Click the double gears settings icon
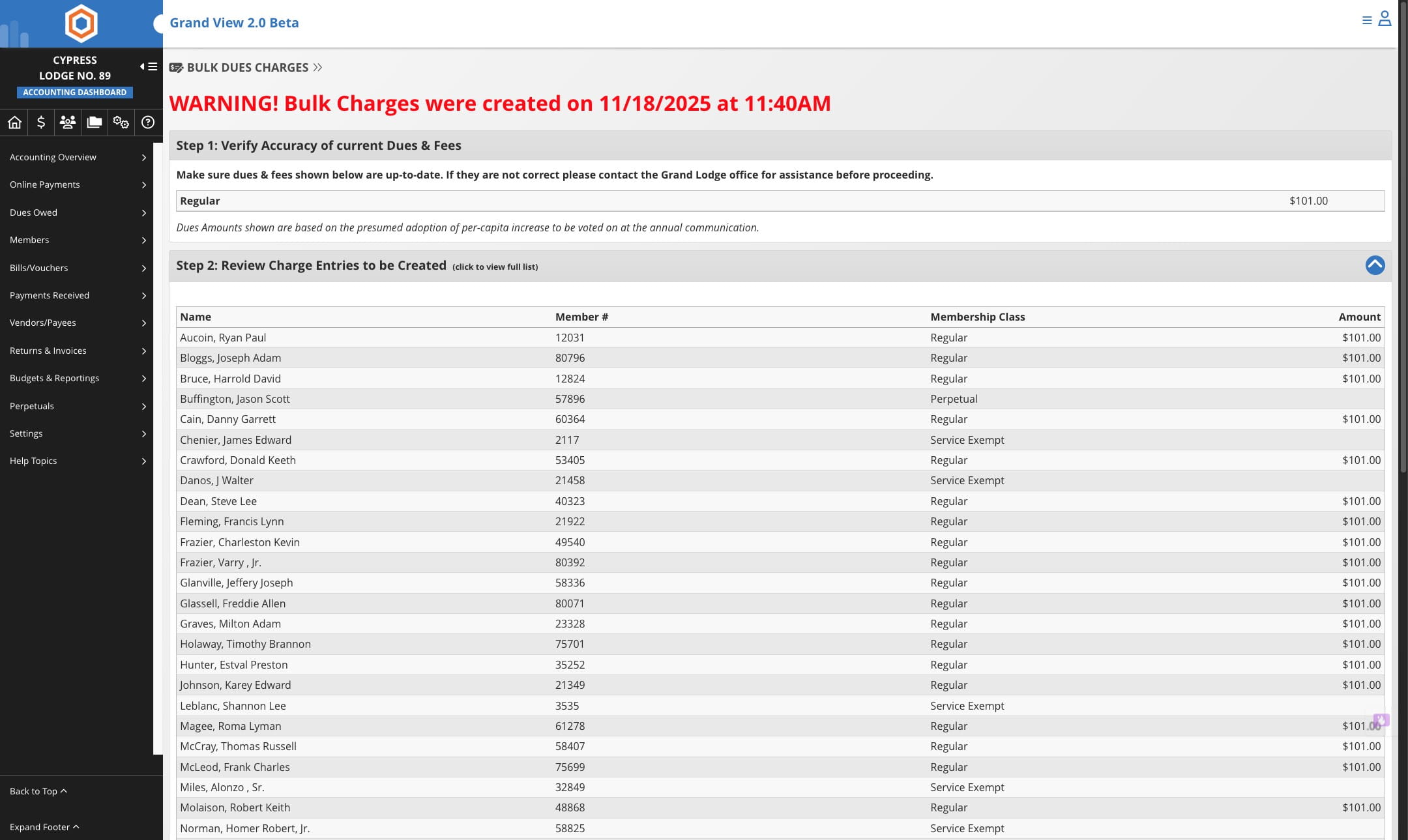The width and height of the screenshot is (1408, 840). pyautogui.click(x=121, y=123)
